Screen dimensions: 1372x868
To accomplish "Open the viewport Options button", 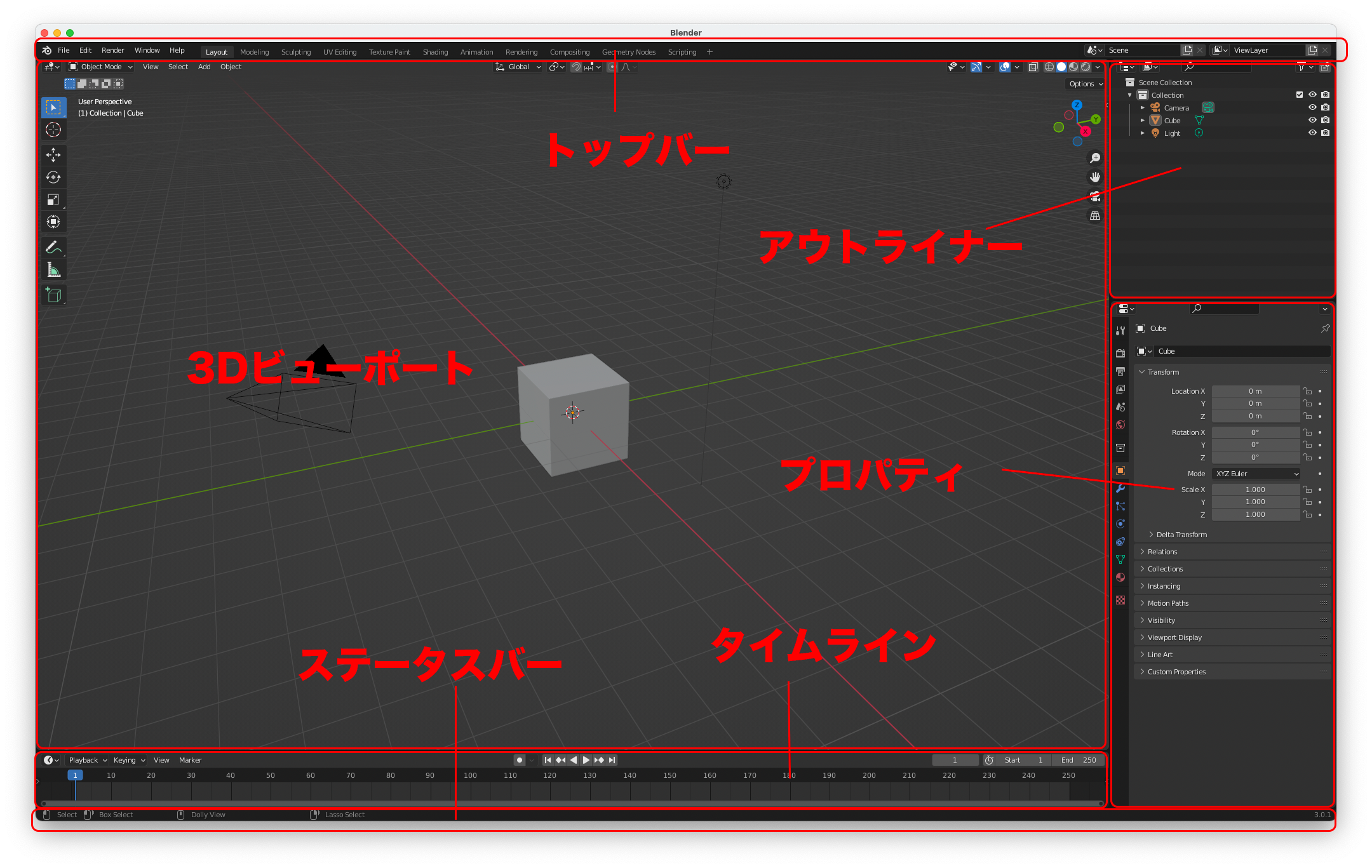I will coord(1084,84).
